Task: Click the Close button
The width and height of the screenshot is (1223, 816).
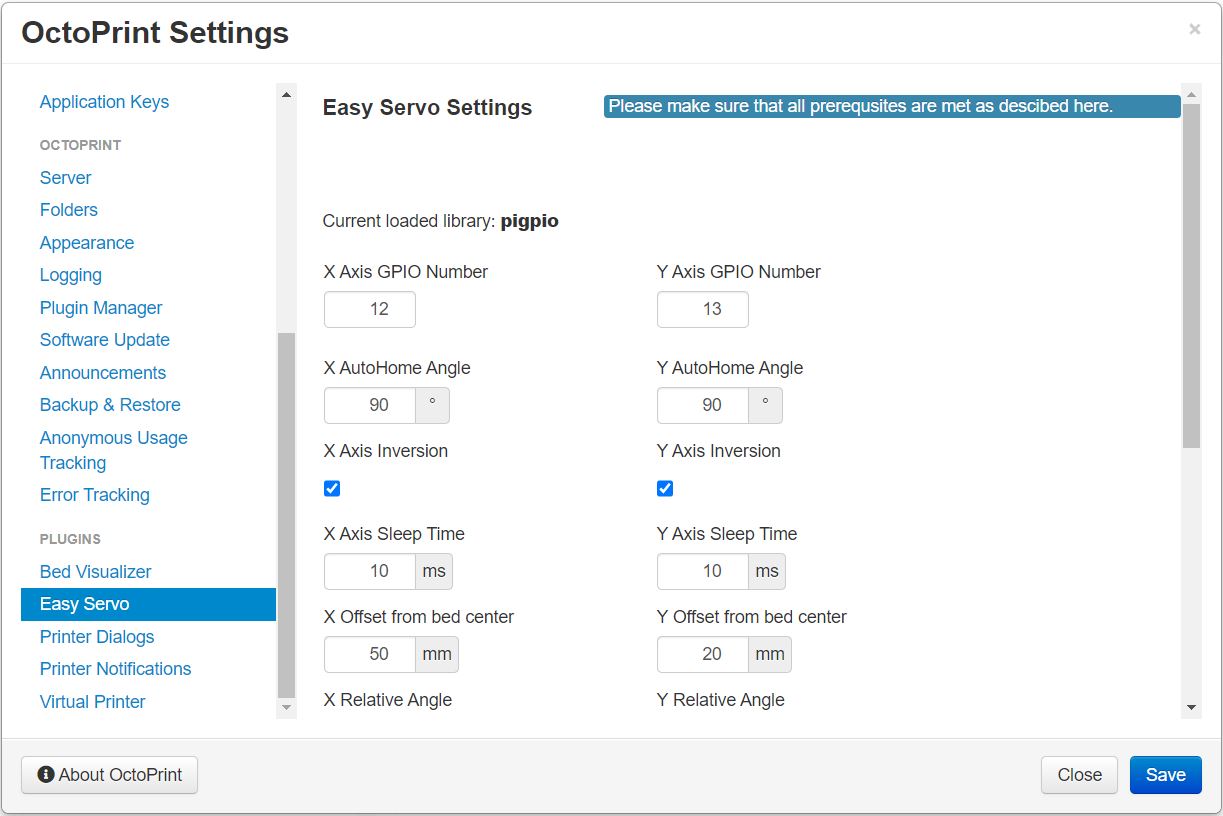Action: pyautogui.click(x=1080, y=775)
